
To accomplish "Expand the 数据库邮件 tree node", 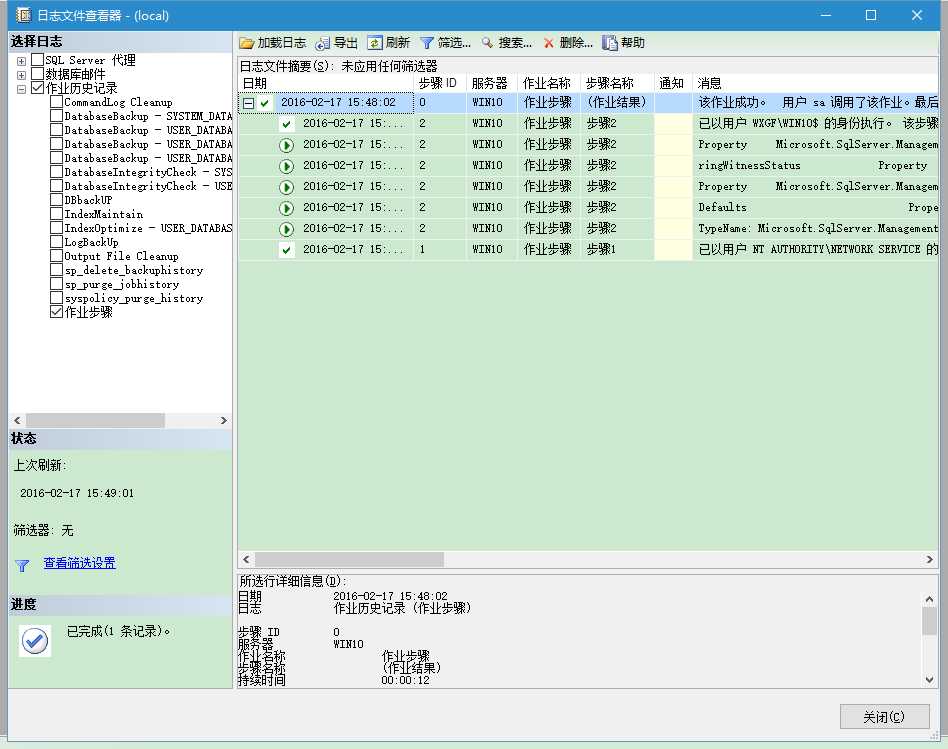I will click(x=21, y=75).
